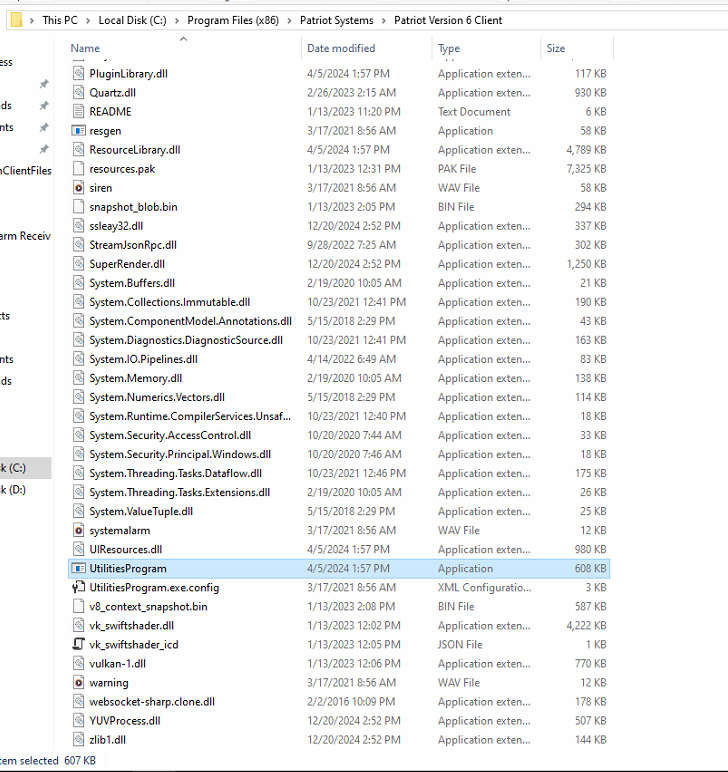
Task: Click the UtilitiesProgram application icon
Action: tap(79, 568)
